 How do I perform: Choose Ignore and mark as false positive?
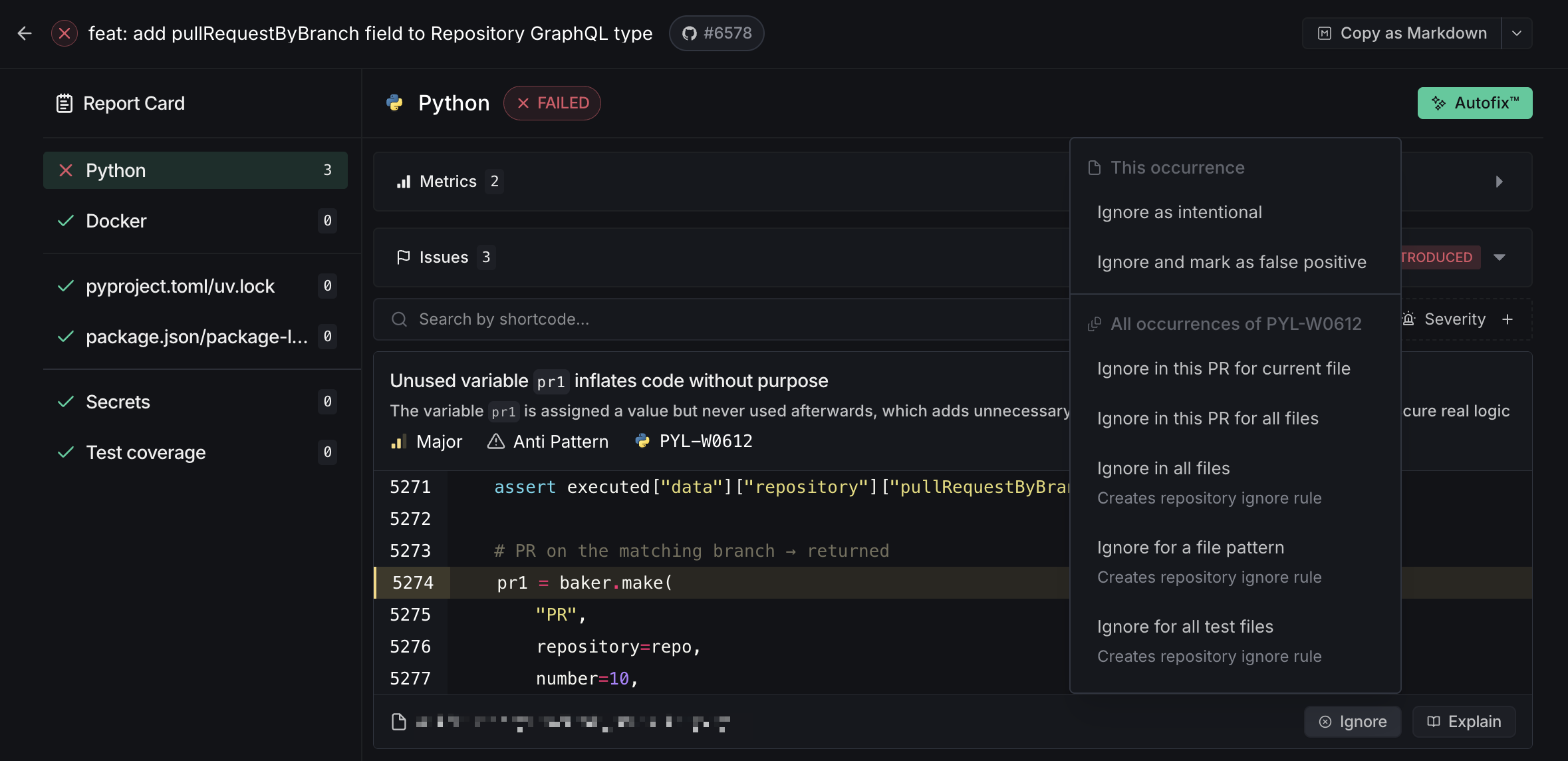pos(1232,262)
